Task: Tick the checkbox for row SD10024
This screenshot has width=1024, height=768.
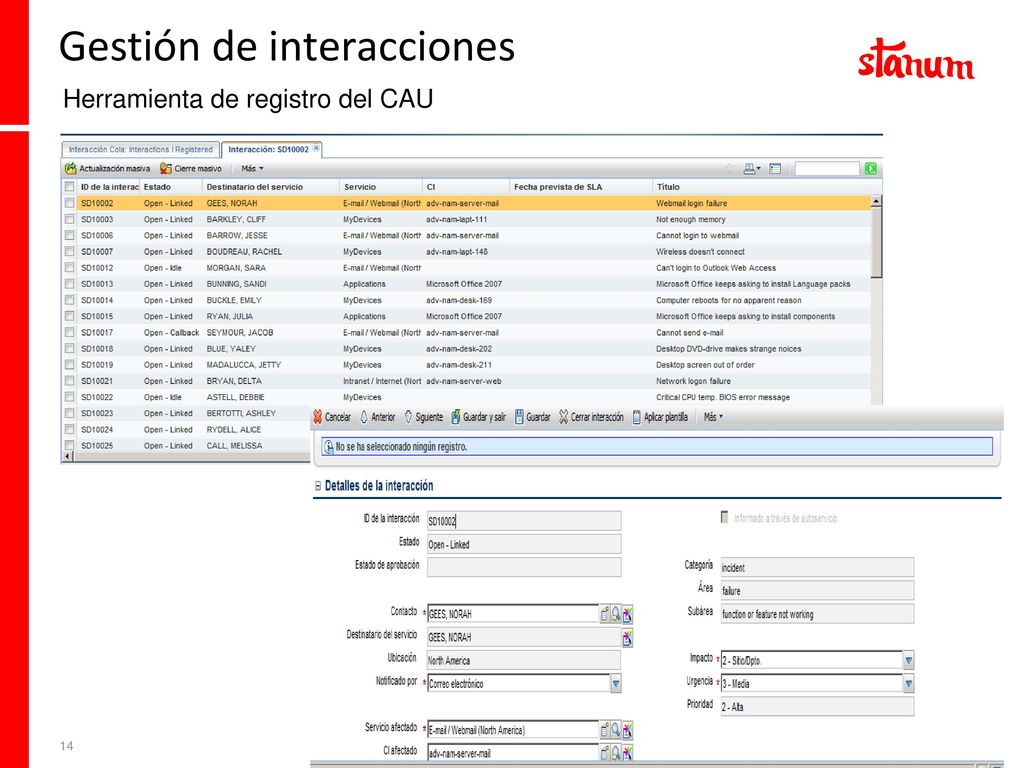Action: tap(69, 430)
